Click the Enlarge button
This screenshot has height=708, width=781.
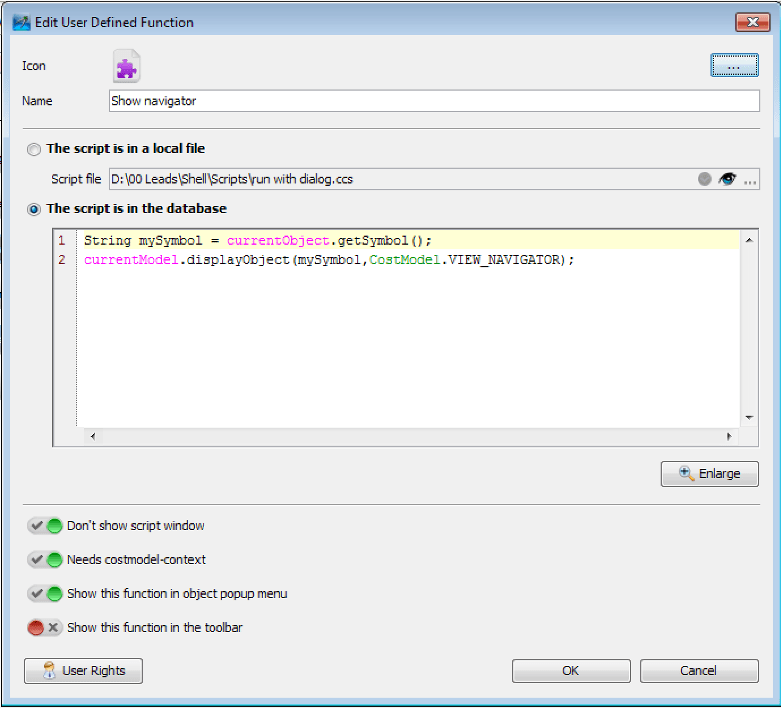(x=709, y=473)
